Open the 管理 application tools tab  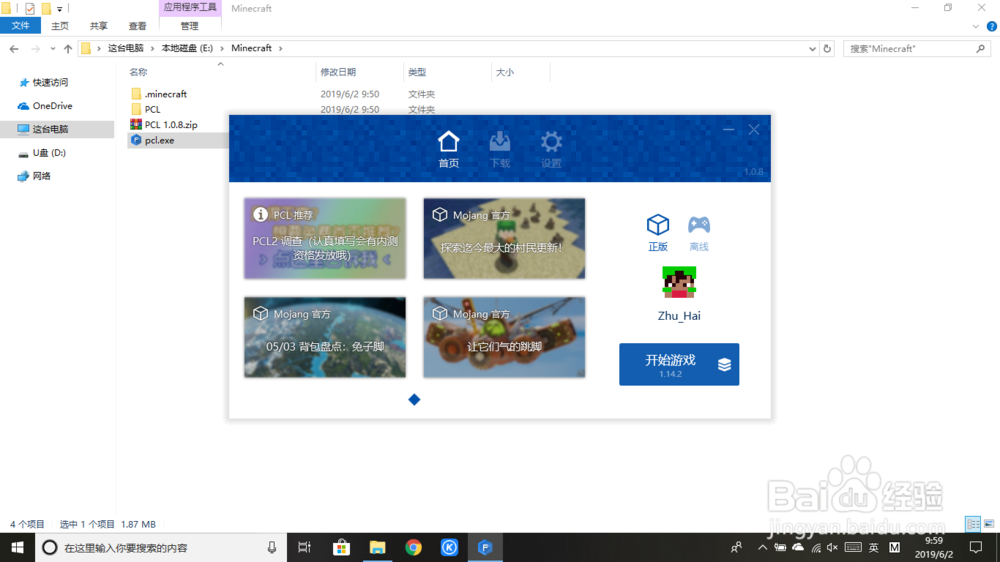tap(189, 26)
